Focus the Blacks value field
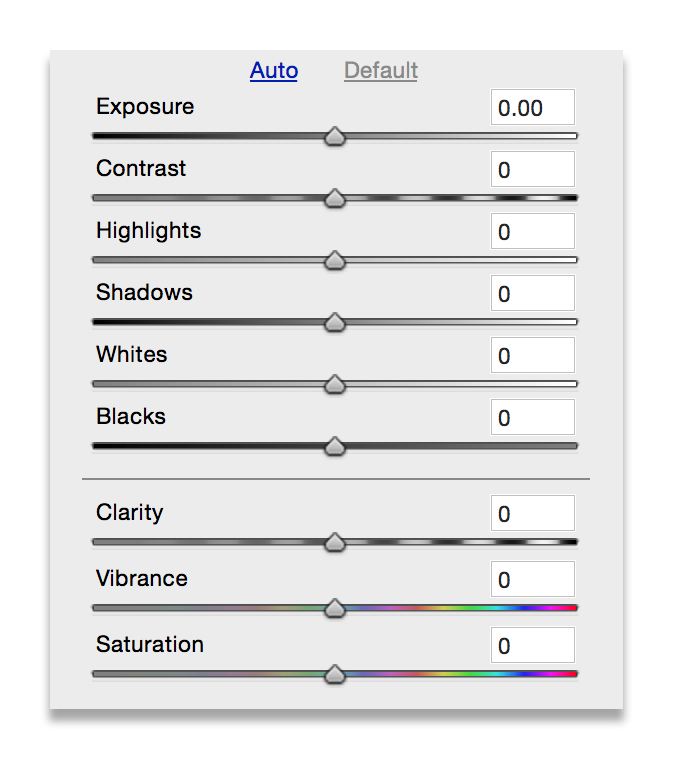673x759 pixels. (x=532, y=418)
